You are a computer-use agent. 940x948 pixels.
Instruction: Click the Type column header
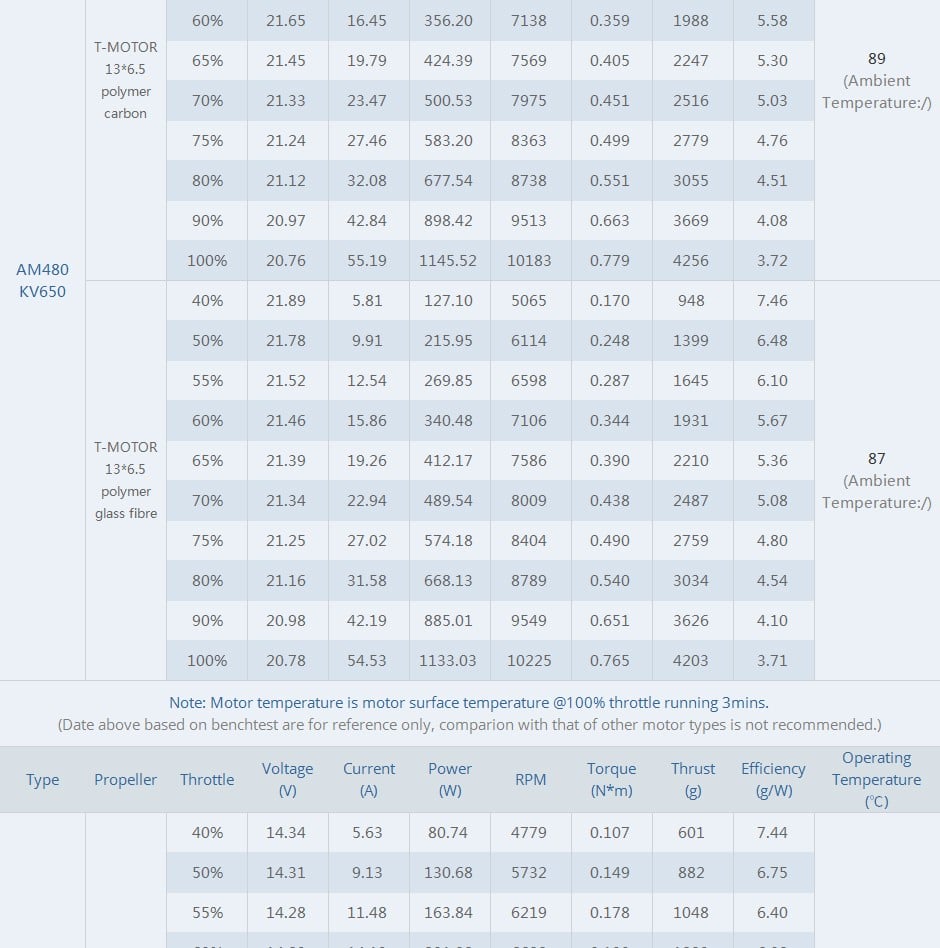pyautogui.click(x=42, y=779)
